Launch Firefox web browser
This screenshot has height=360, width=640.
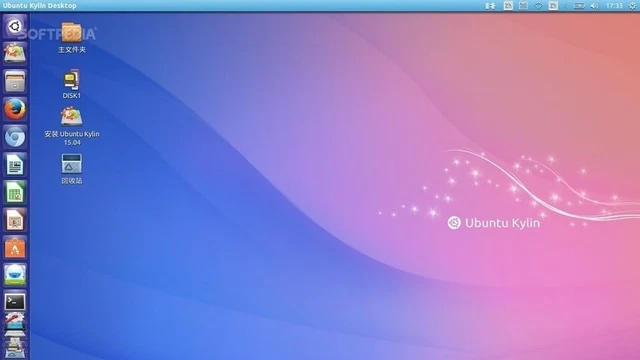pyautogui.click(x=15, y=109)
